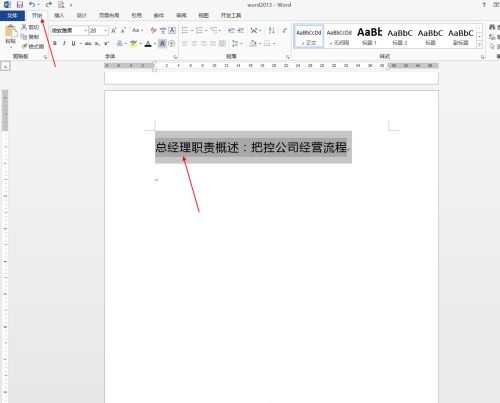Screen dimensions: 500x403
Task: Click the Clear Formatting eraser icon
Action: pyautogui.click(x=153, y=31)
